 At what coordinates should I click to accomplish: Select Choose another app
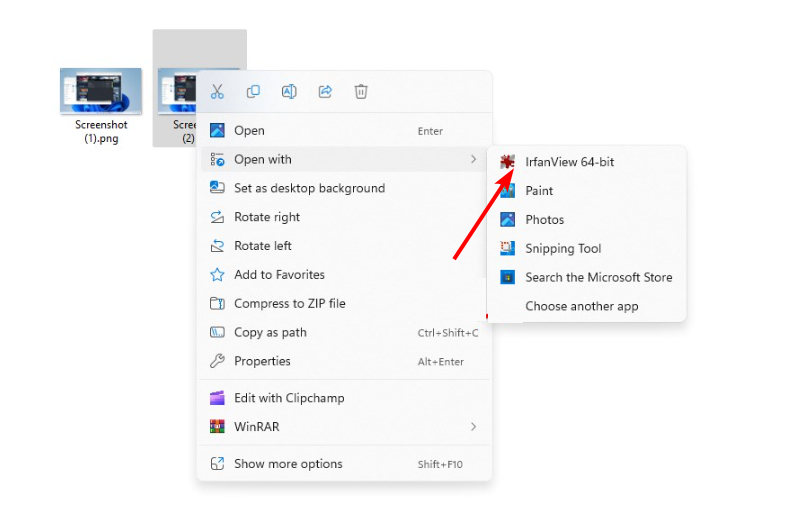586,306
